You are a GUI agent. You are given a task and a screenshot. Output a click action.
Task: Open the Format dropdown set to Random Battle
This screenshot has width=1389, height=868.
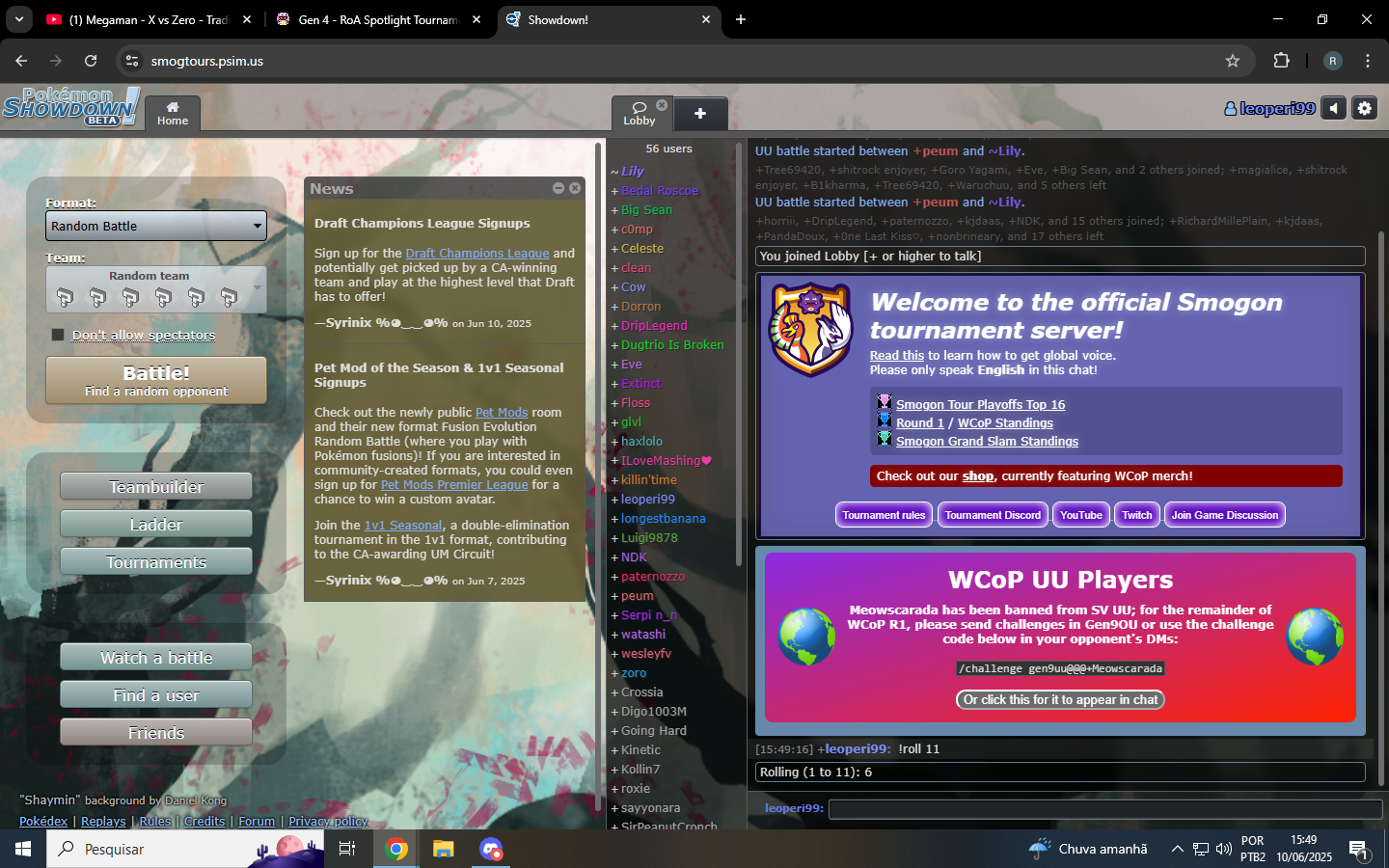[156, 226]
